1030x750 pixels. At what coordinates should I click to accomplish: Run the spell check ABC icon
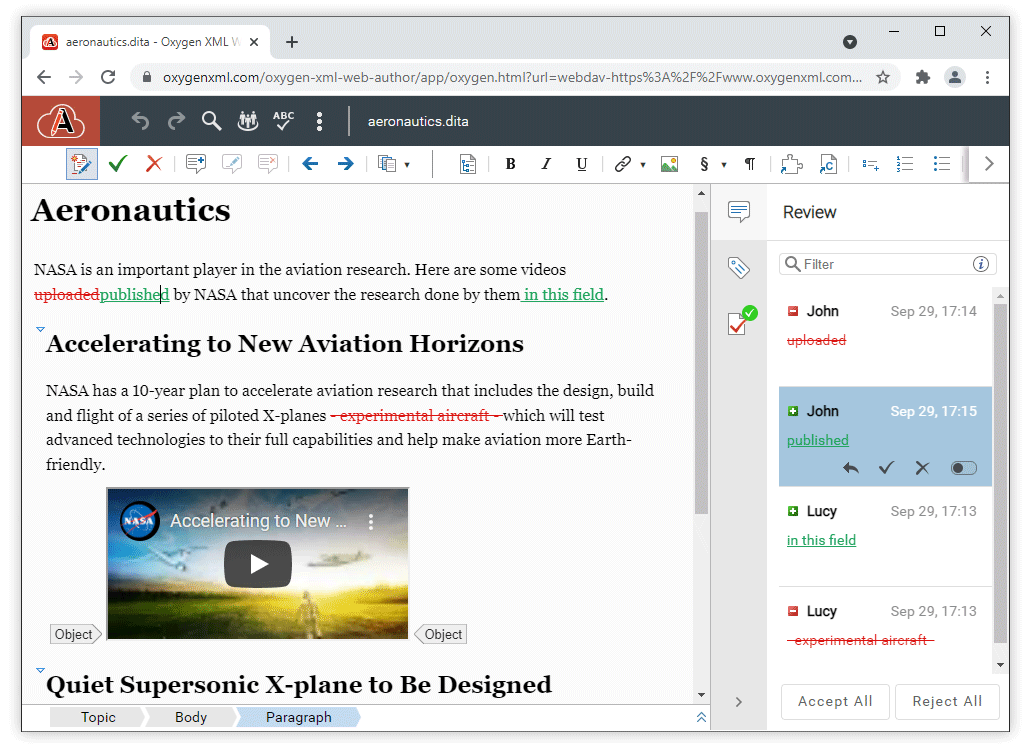tap(284, 122)
